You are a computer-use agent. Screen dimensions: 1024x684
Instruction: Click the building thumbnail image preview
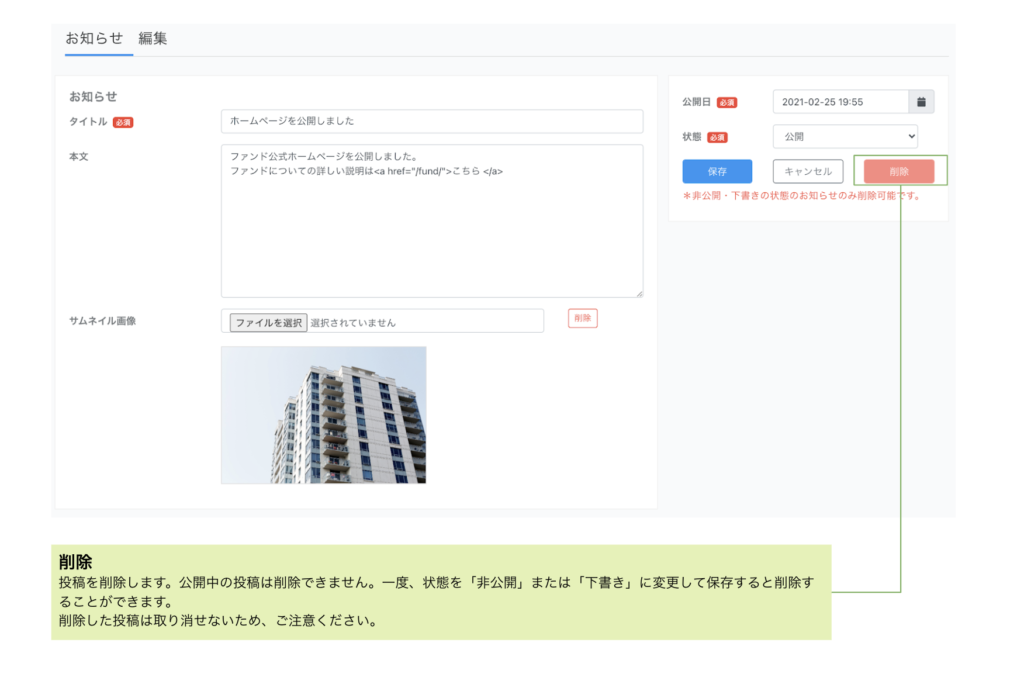pos(323,415)
